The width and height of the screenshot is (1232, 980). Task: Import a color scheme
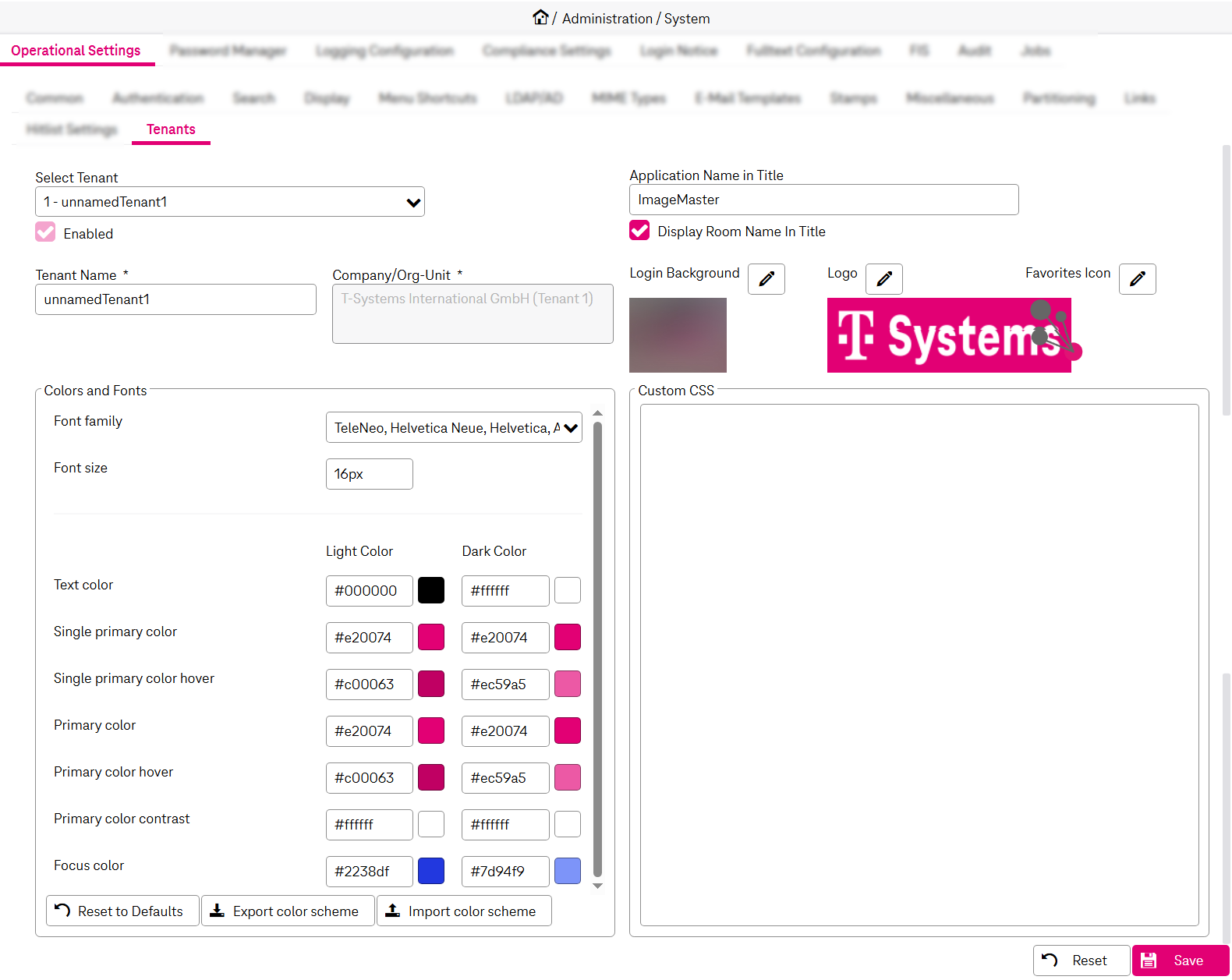click(464, 911)
